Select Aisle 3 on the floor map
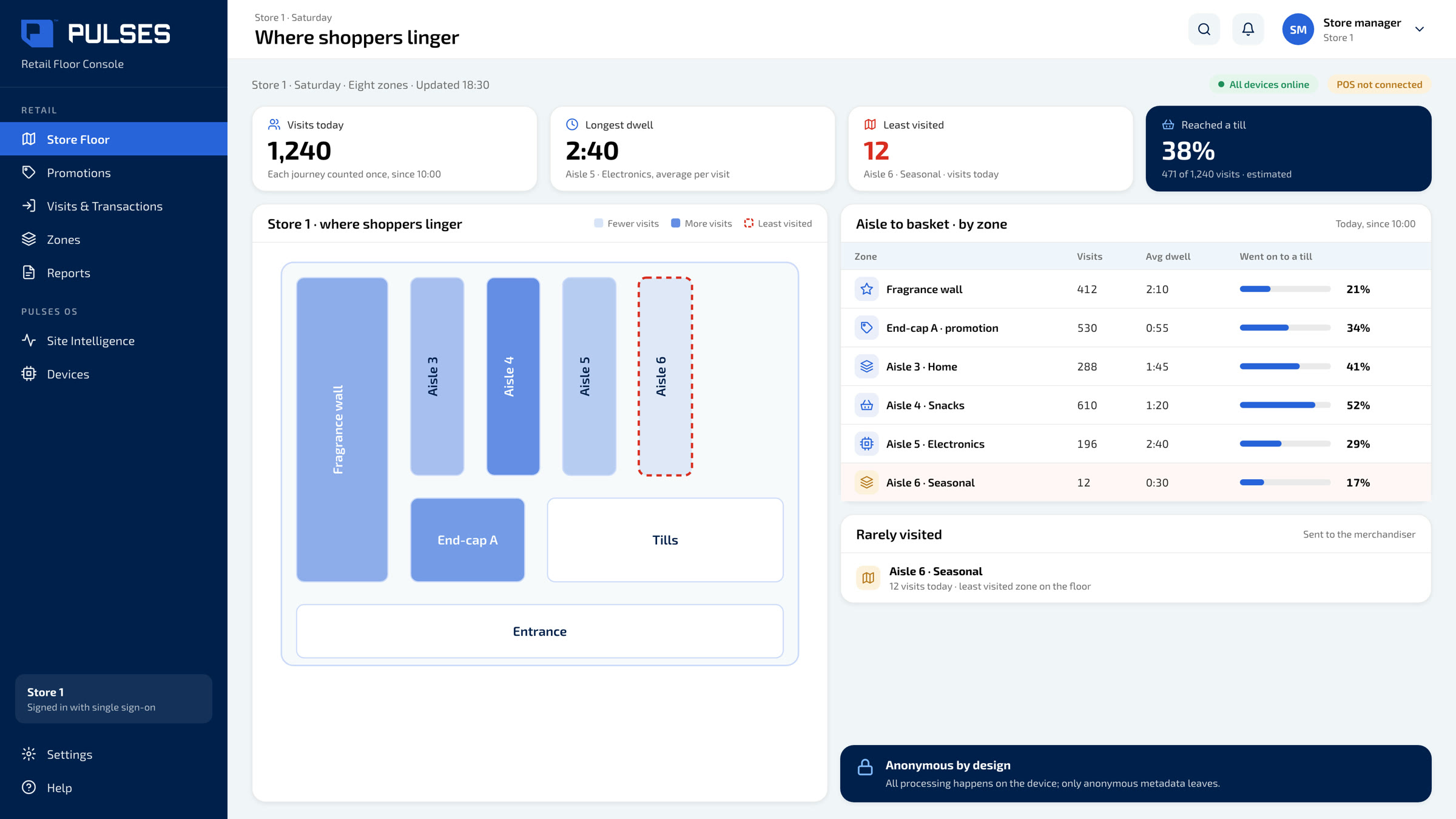Viewport: 1456px width, 819px height. click(437, 376)
